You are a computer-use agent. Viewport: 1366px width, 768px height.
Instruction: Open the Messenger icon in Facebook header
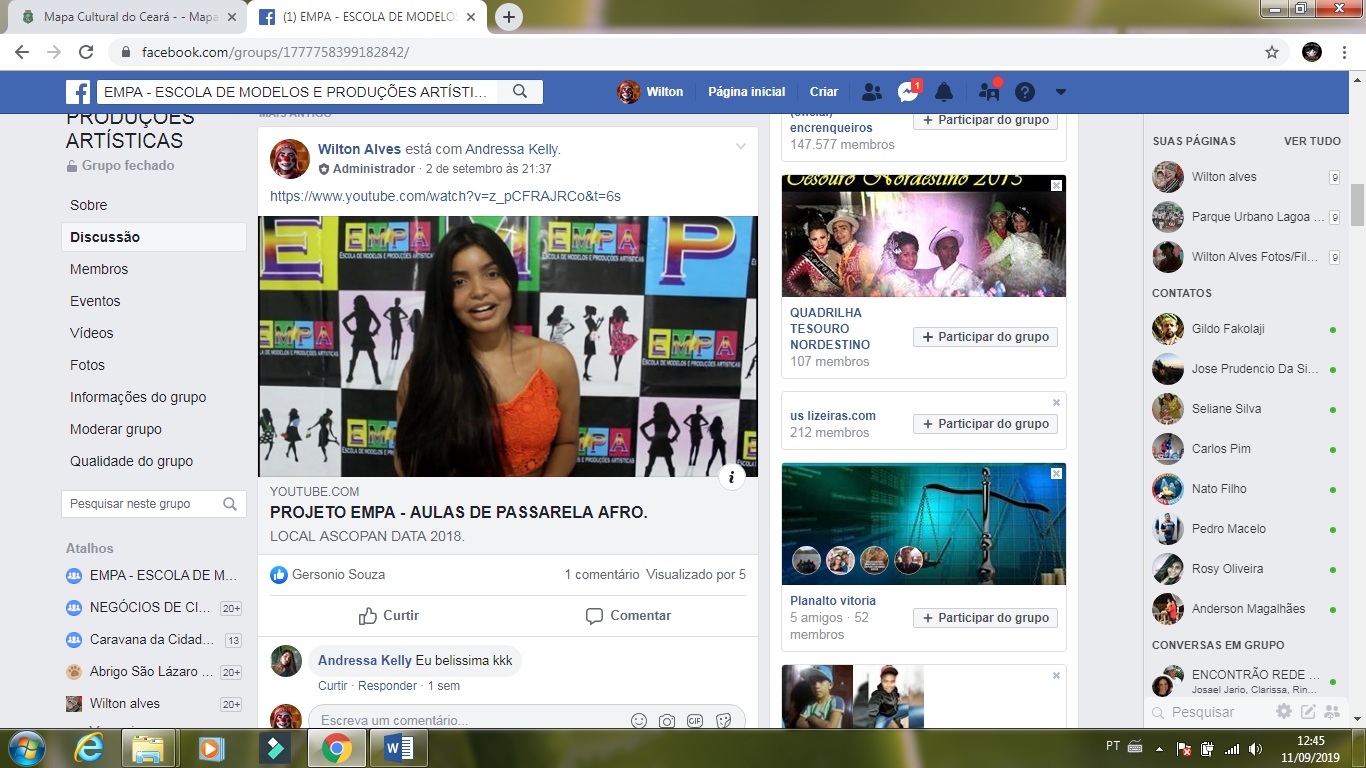(x=908, y=92)
